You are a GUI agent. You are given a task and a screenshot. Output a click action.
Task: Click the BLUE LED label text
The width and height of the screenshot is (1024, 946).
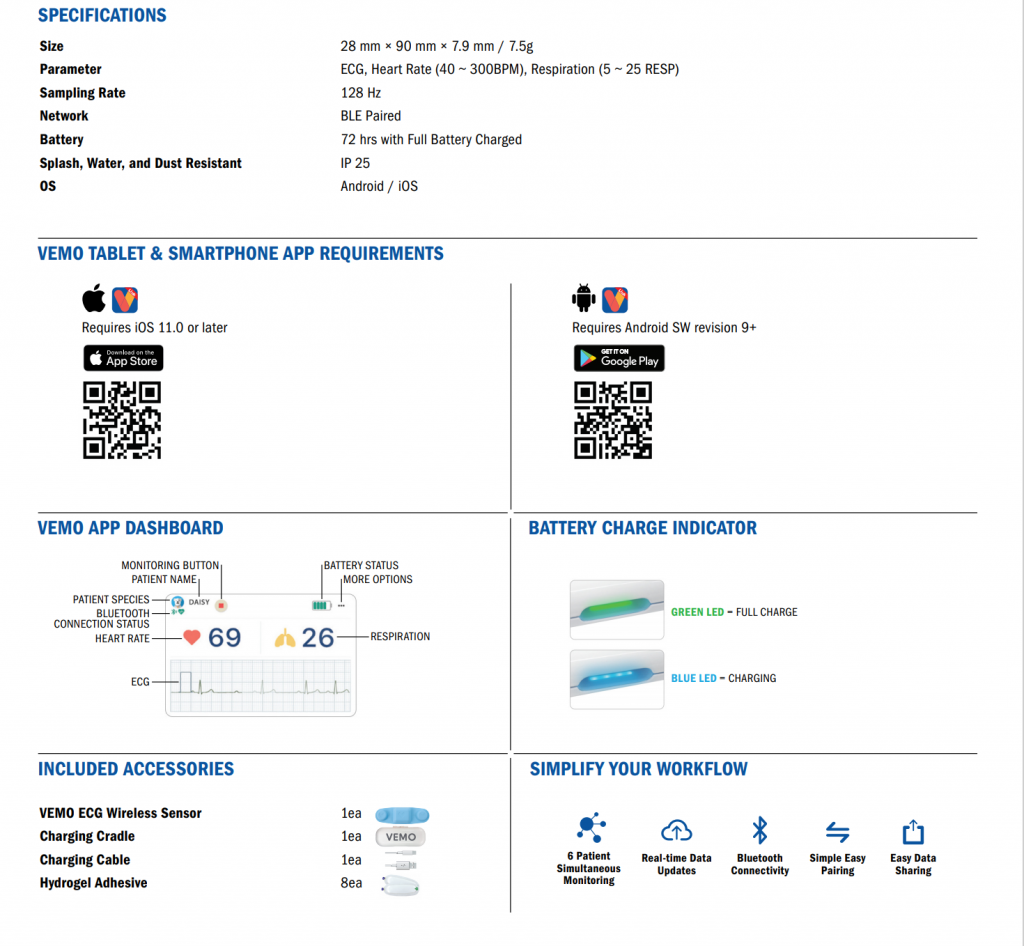tap(694, 678)
